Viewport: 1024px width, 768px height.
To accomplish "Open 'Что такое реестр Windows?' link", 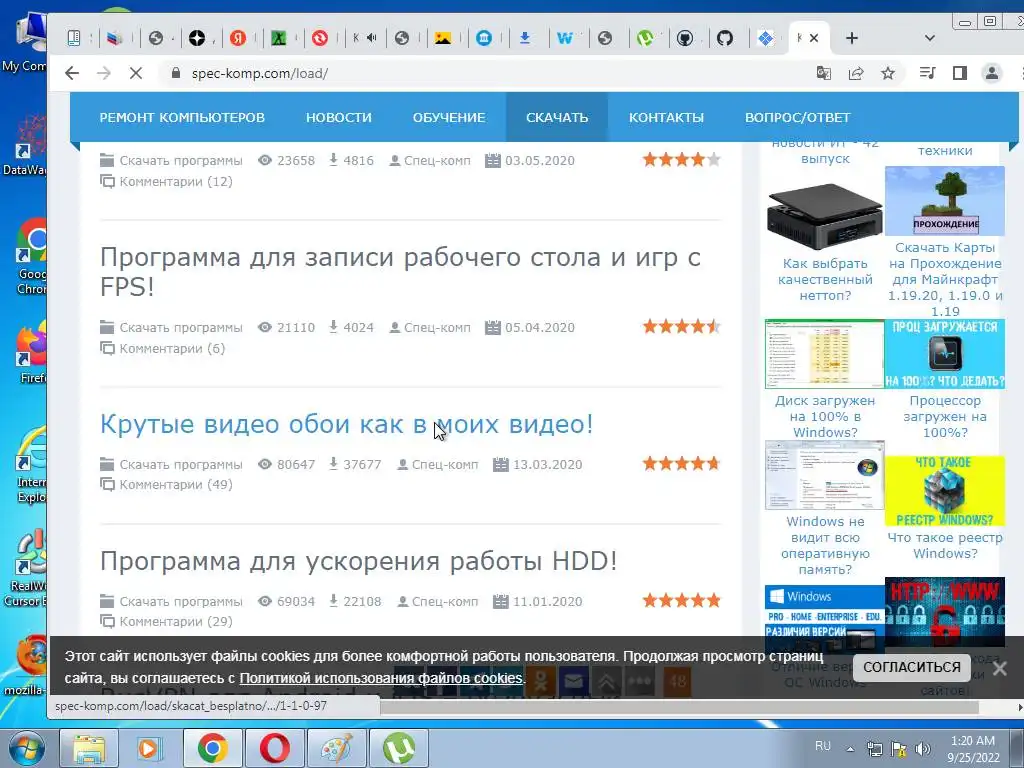I will (944, 545).
